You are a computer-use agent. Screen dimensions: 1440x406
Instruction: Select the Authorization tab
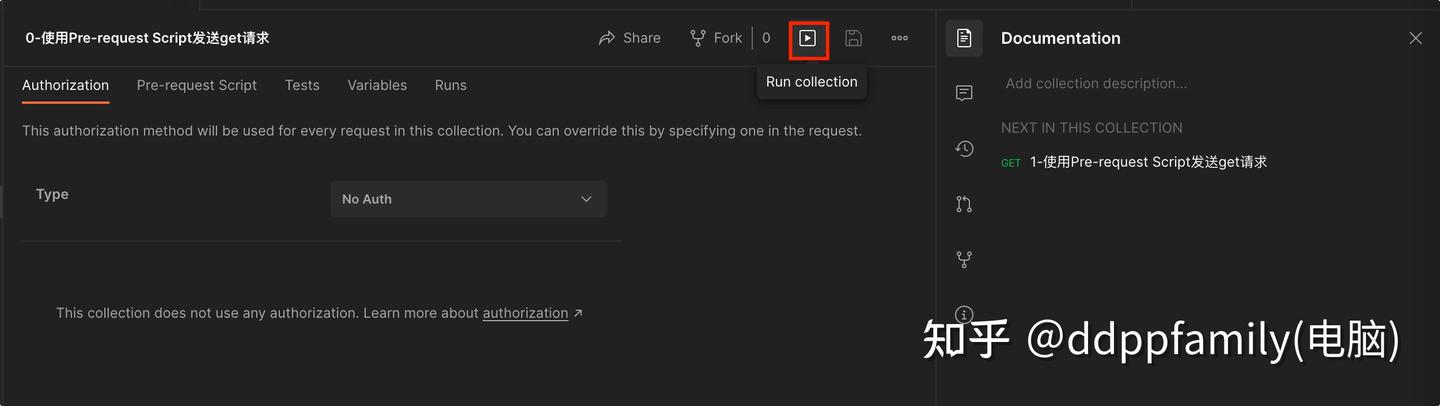pos(65,86)
